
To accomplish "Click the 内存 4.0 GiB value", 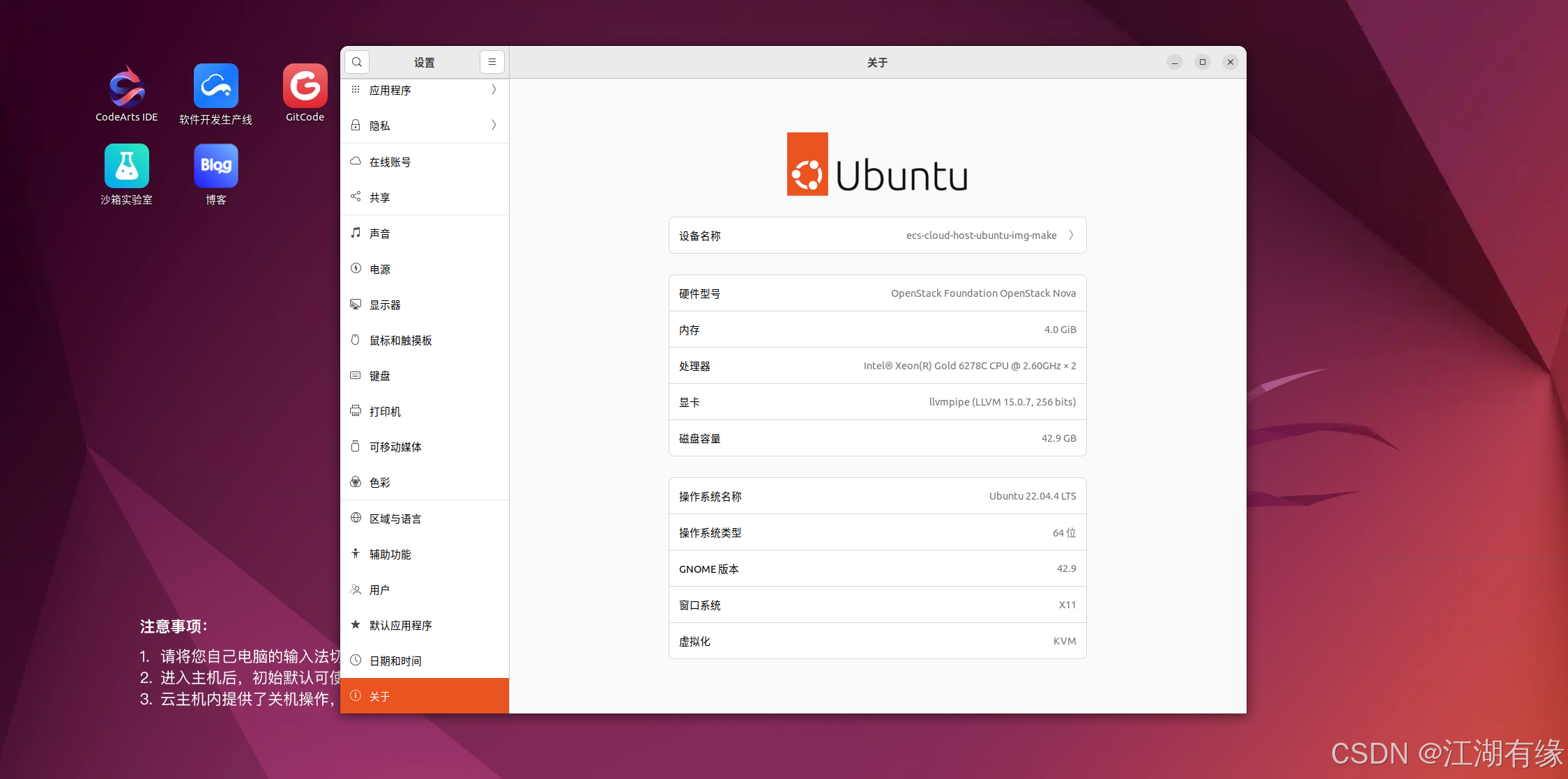I will [1060, 330].
